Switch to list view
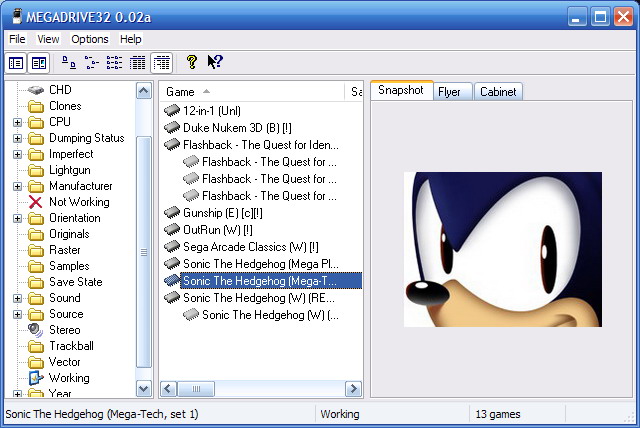Viewport: 640px width, 428px height. (114, 63)
